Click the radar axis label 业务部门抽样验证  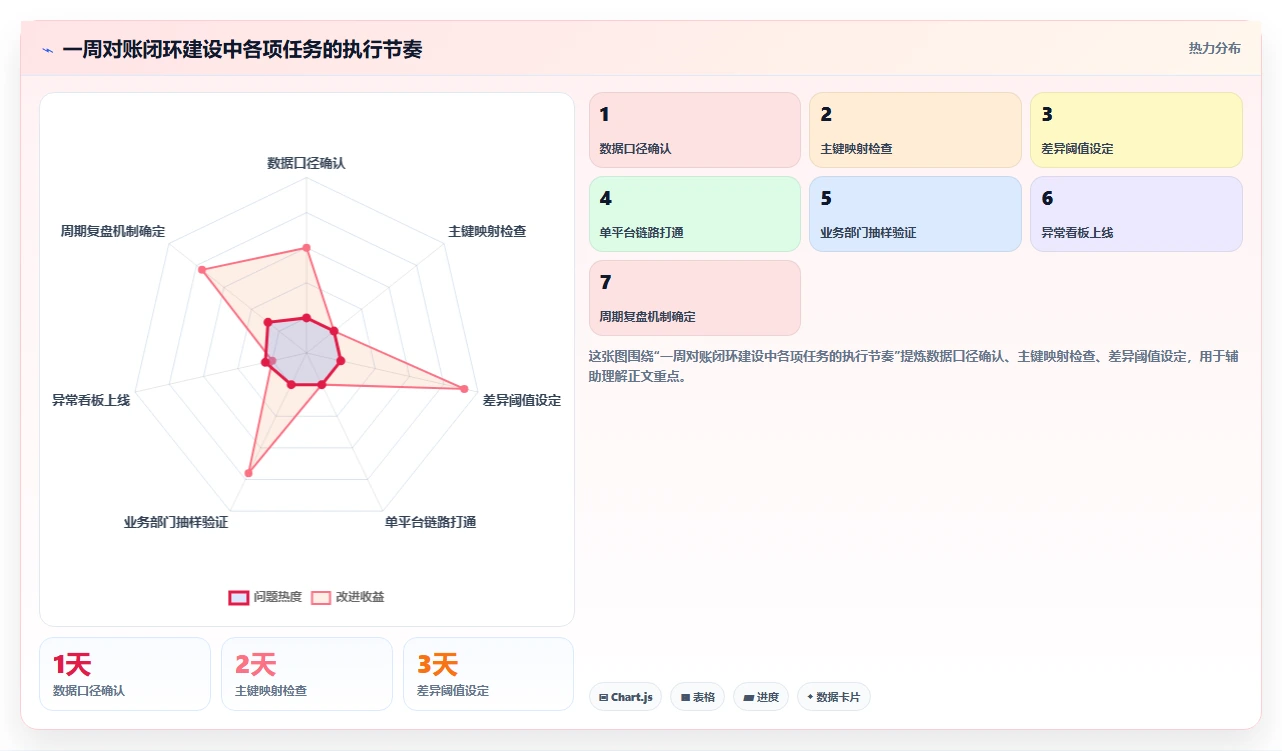(x=176, y=522)
